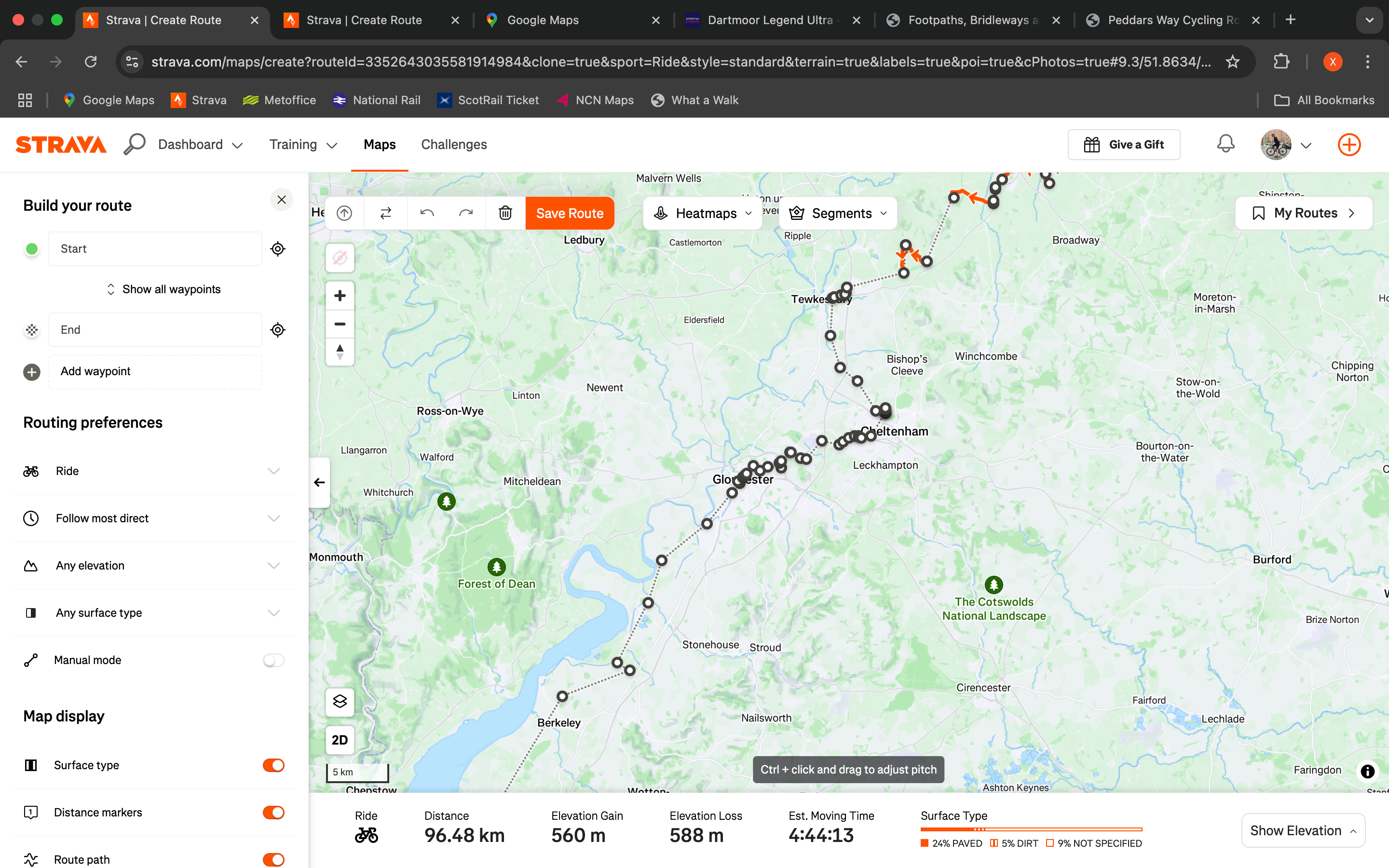Viewport: 1389px width, 868px height.
Task: Zoom out on the map
Action: [x=340, y=324]
